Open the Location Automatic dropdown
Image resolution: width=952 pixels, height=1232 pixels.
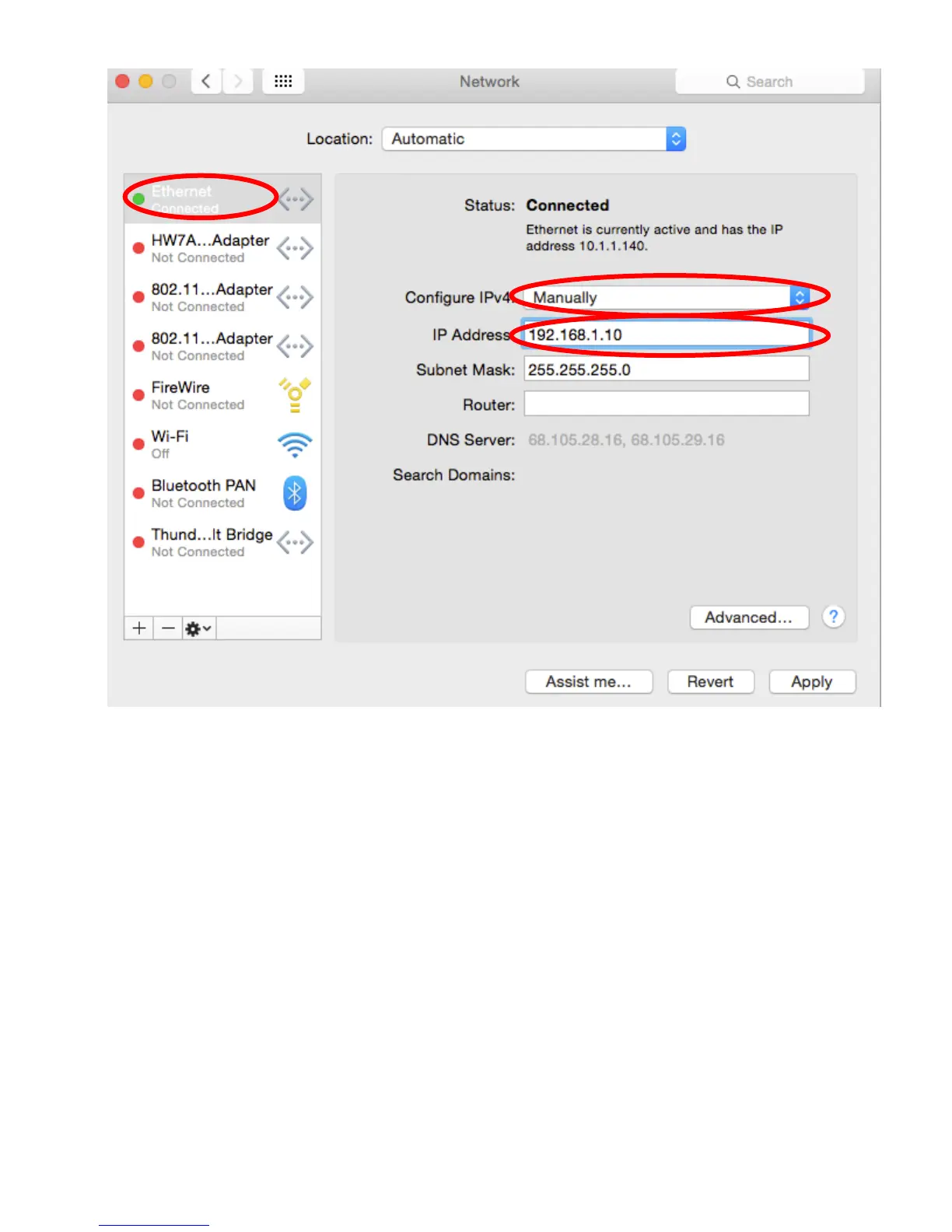point(534,139)
